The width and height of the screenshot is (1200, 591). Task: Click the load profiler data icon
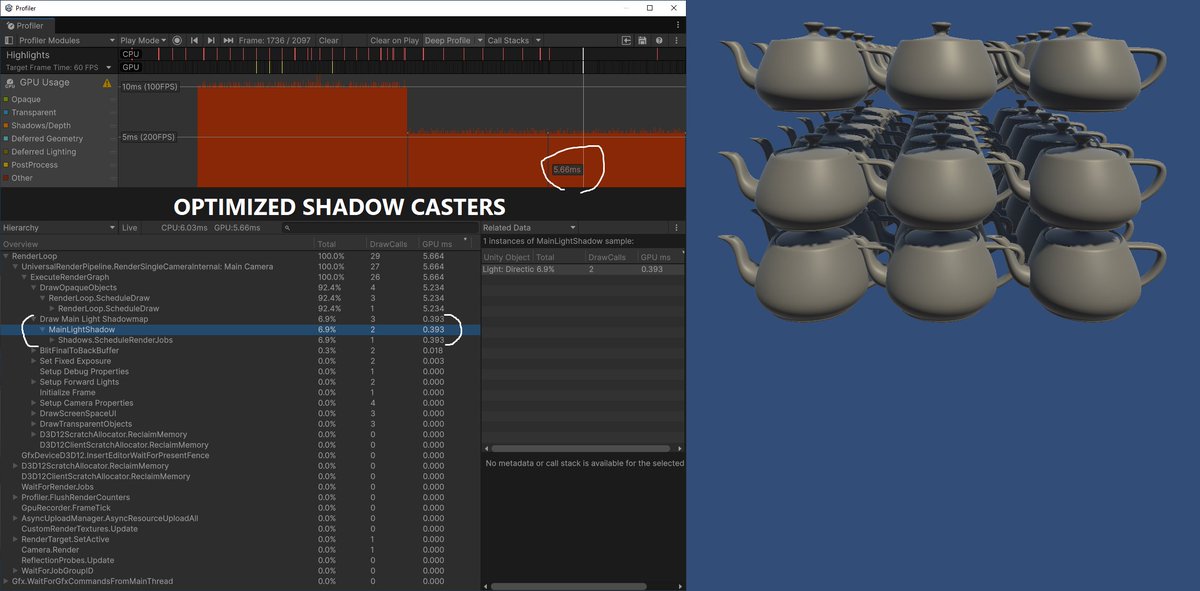click(x=626, y=40)
